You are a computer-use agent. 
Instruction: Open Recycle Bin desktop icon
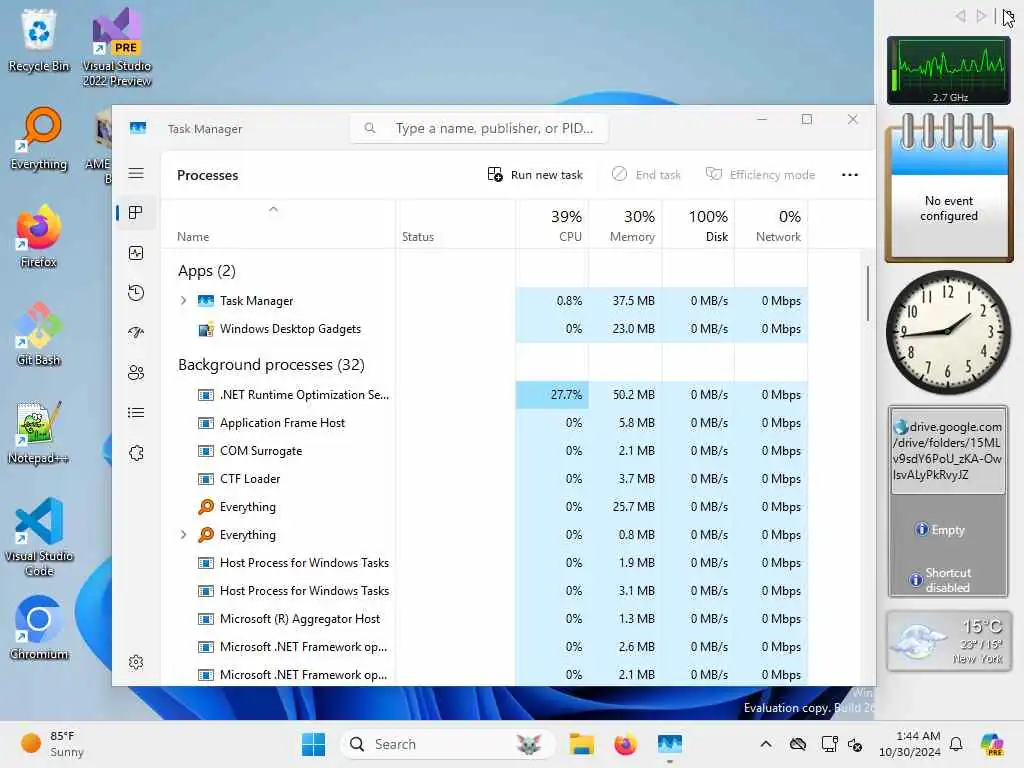[x=39, y=40]
